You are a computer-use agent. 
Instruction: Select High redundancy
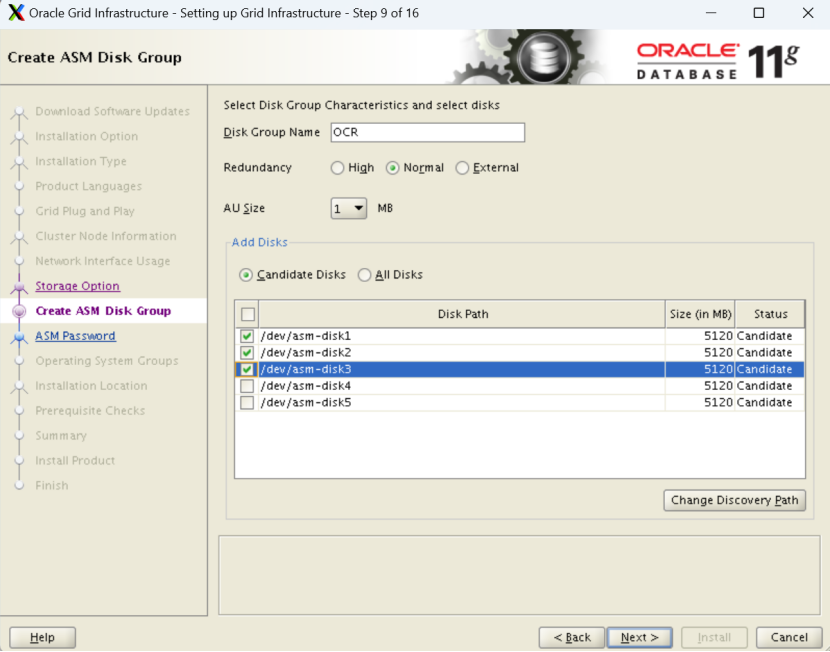(337, 168)
